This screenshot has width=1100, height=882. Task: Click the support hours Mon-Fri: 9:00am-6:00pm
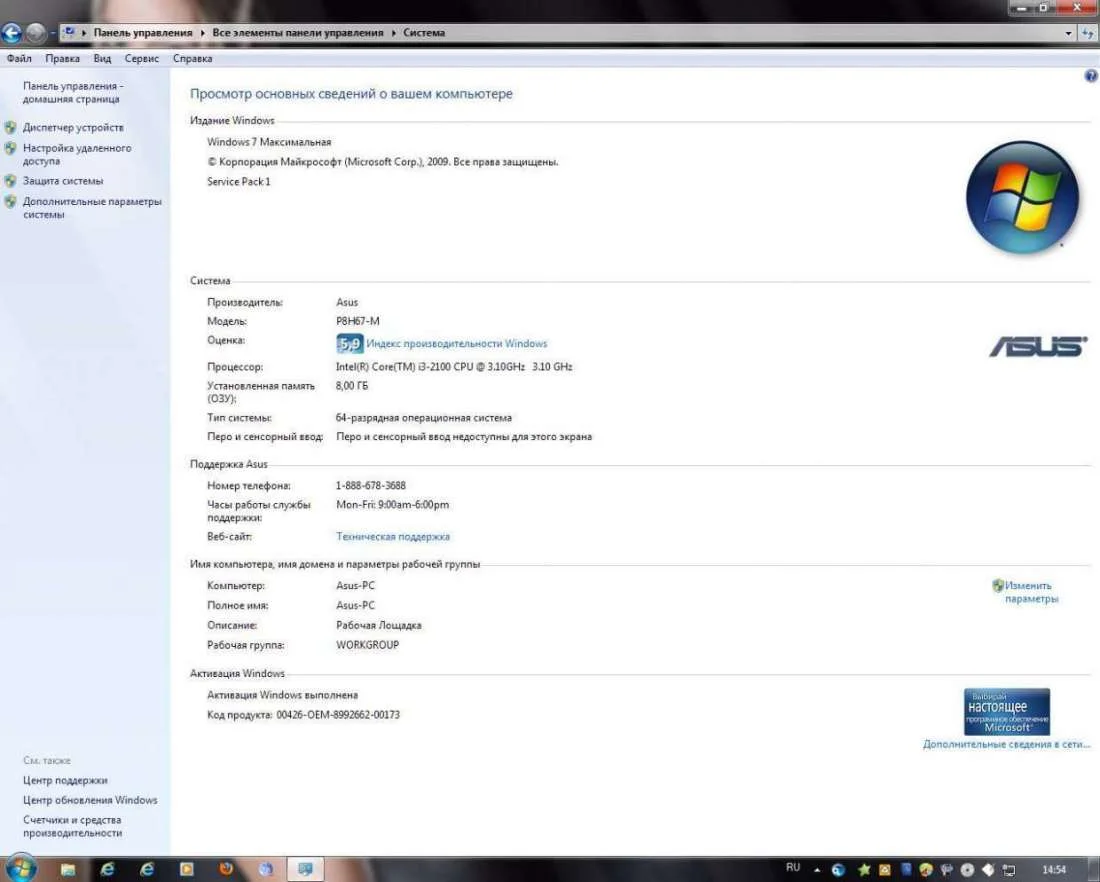point(392,505)
